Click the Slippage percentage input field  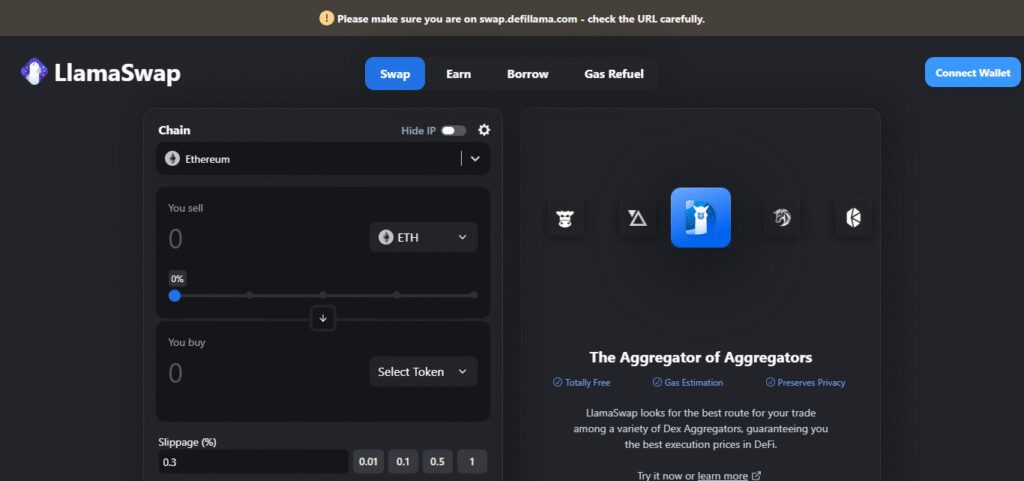pyautogui.click(x=253, y=461)
